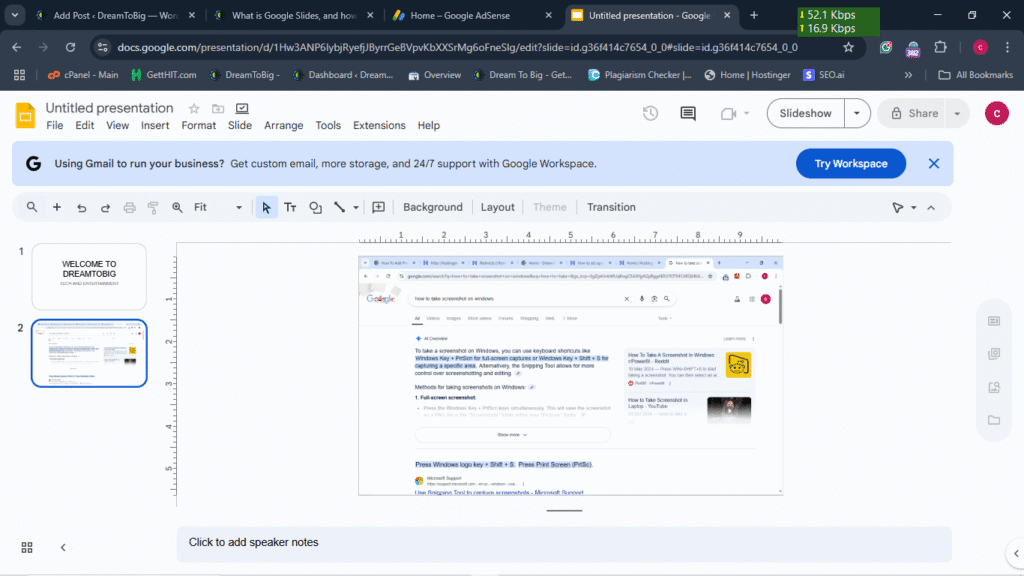Click the Try Workspace button

[850, 164]
